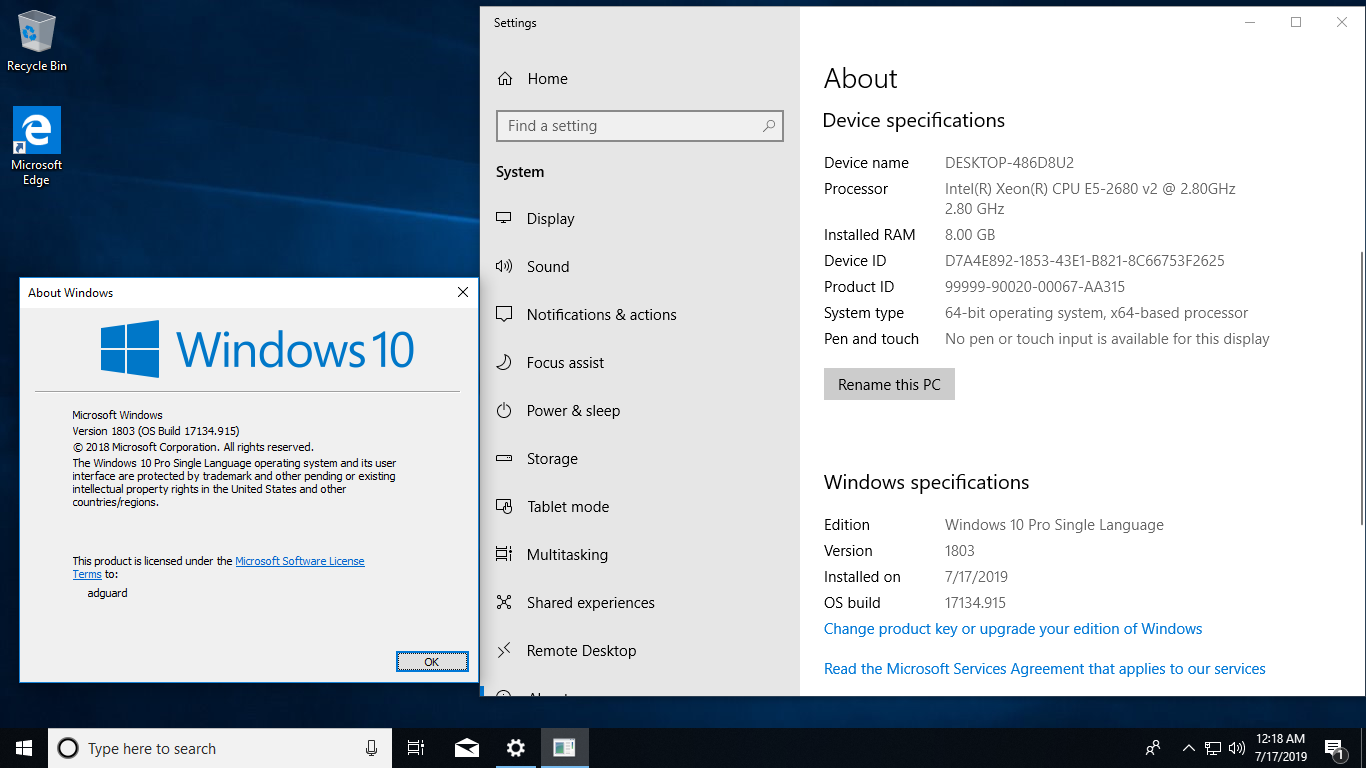
Task: Select the Microsoft Edge desktop shortcut
Action: click(37, 146)
